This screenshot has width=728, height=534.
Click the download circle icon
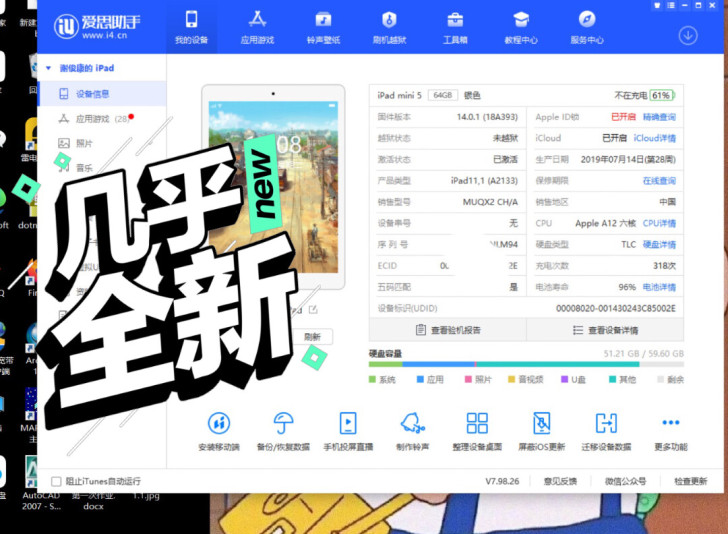[688, 35]
